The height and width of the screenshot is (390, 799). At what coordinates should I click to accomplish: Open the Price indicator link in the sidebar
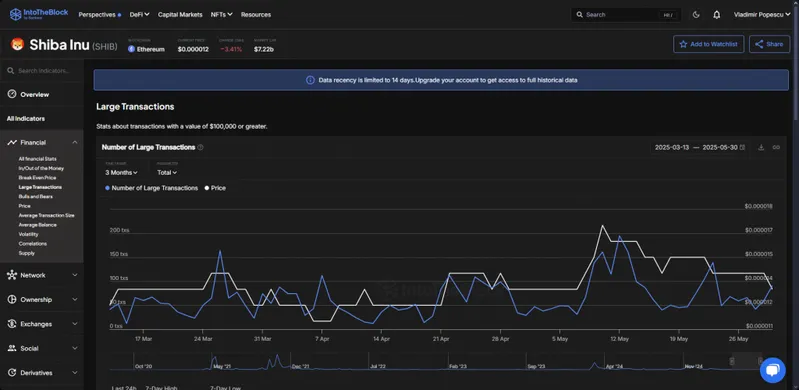[24, 206]
